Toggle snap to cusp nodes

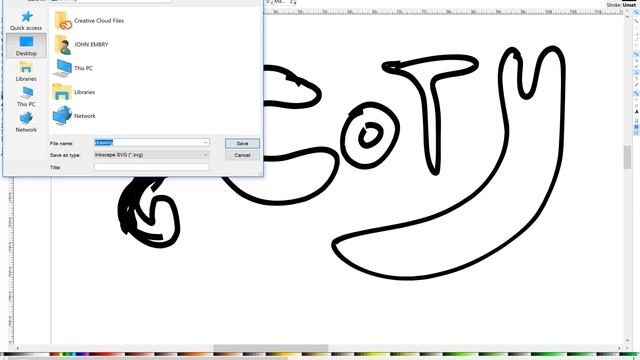[636, 73]
